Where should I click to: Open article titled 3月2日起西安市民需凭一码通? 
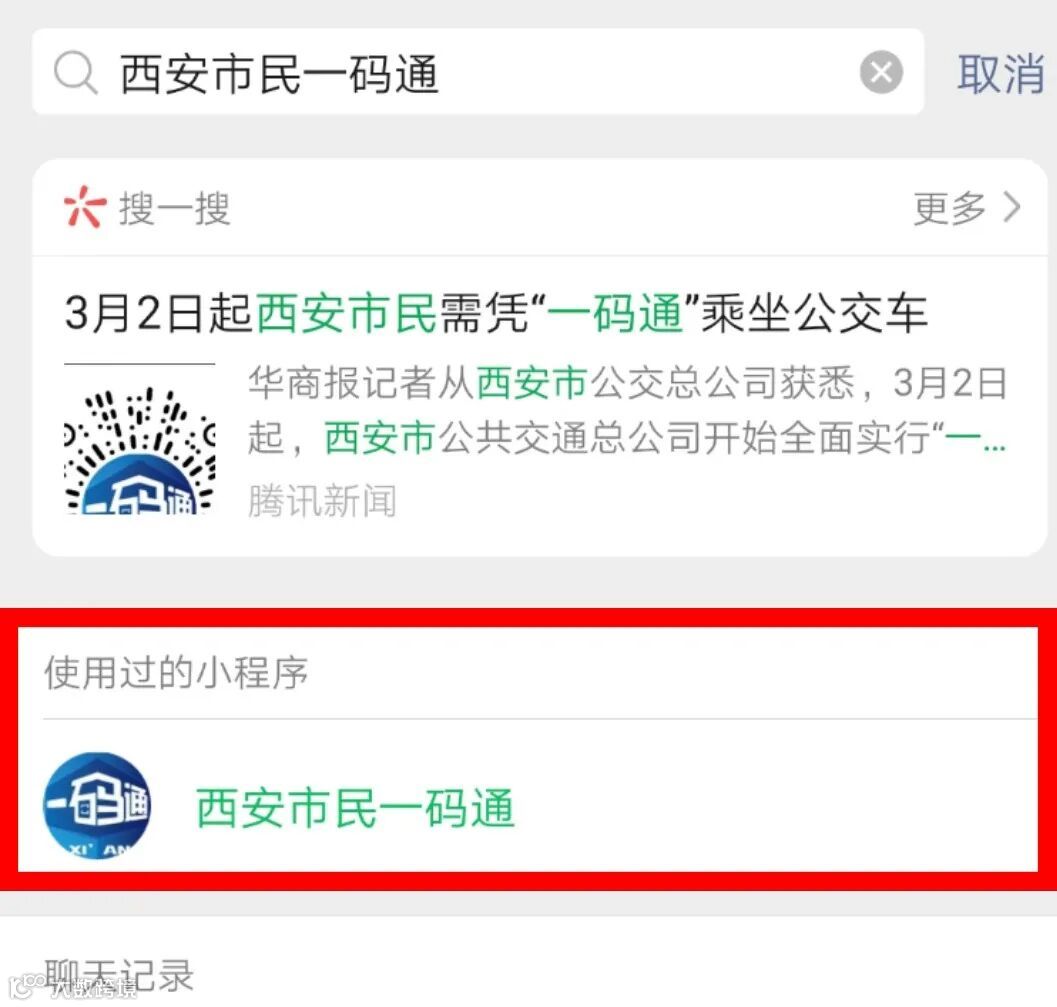(496, 314)
